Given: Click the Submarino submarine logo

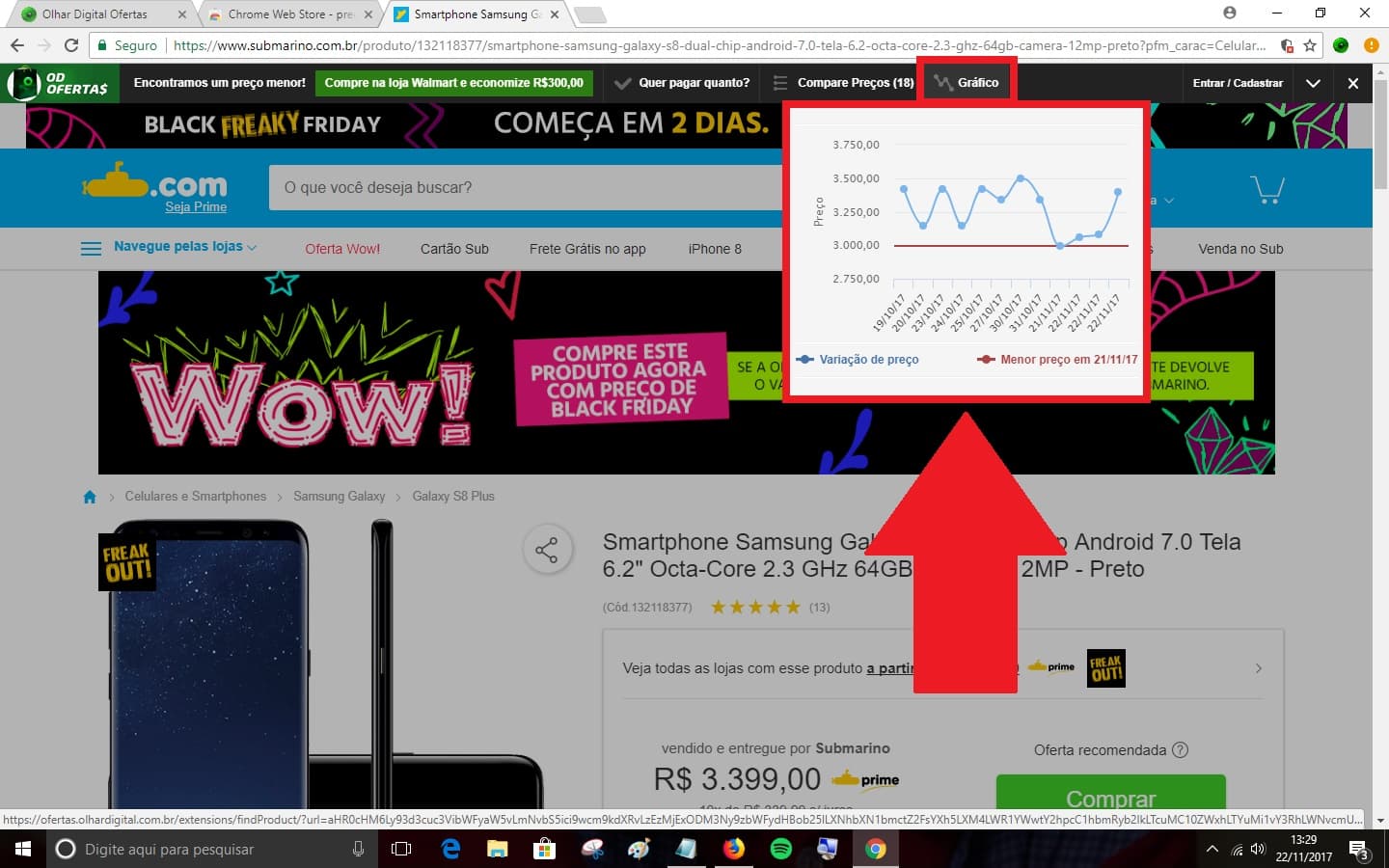Looking at the screenshot, I should tap(155, 180).
